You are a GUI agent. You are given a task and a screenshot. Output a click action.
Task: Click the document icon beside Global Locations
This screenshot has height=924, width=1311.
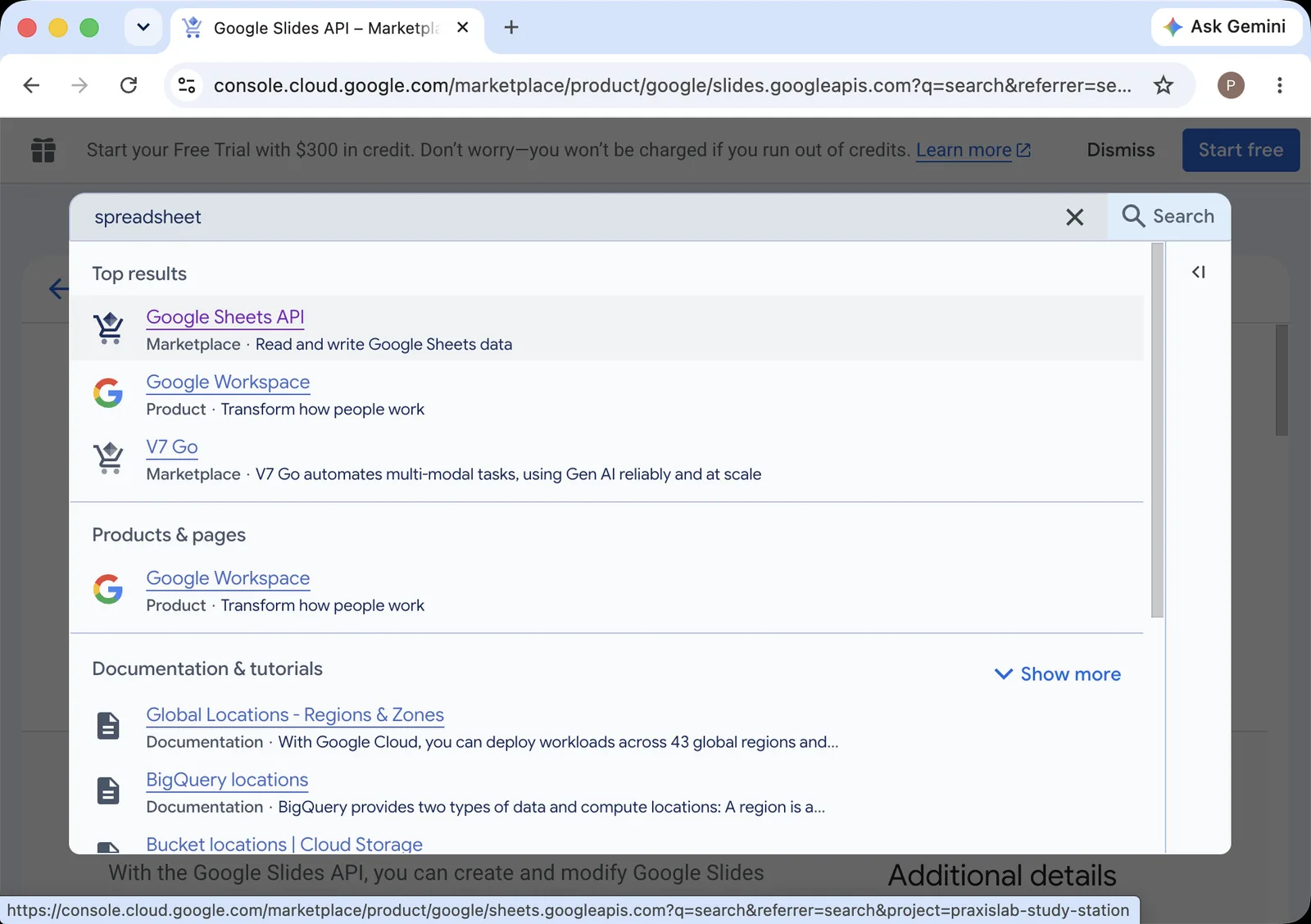108,726
